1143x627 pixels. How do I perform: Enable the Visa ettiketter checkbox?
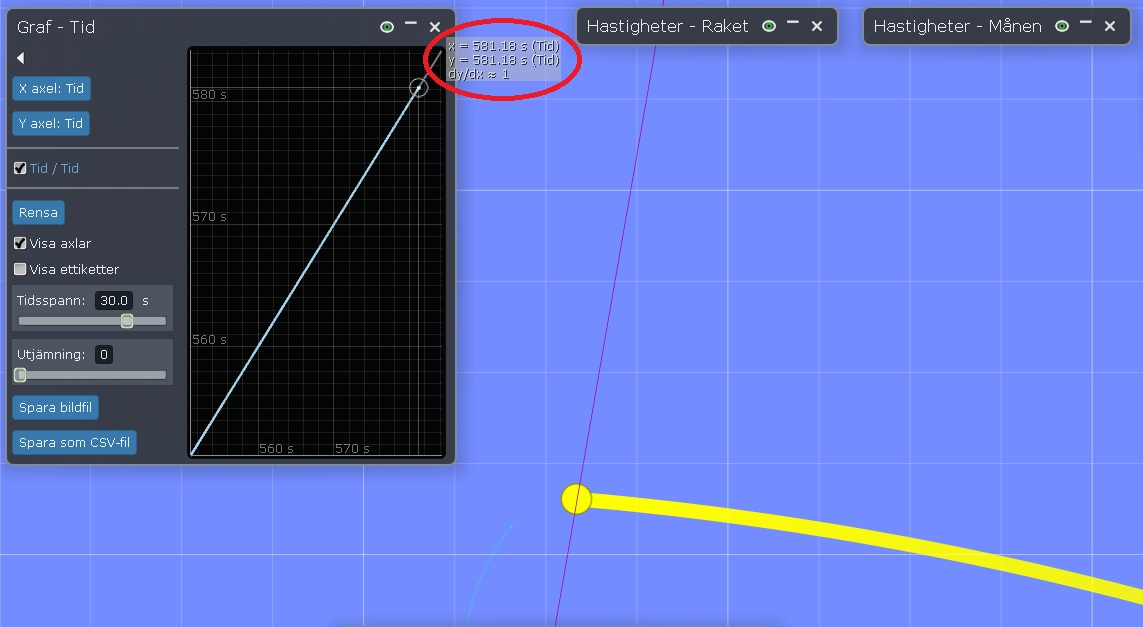(20, 269)
